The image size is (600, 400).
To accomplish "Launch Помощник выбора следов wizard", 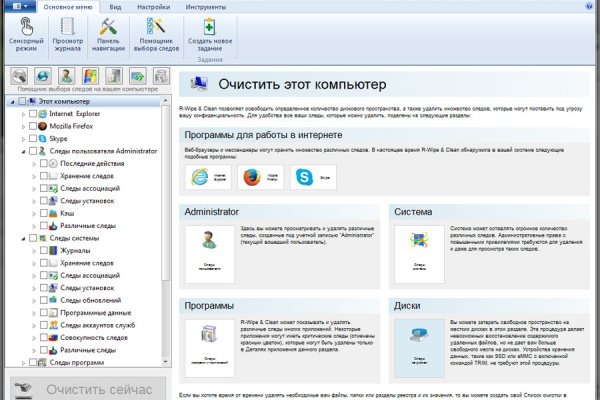I will pos(156,34).
